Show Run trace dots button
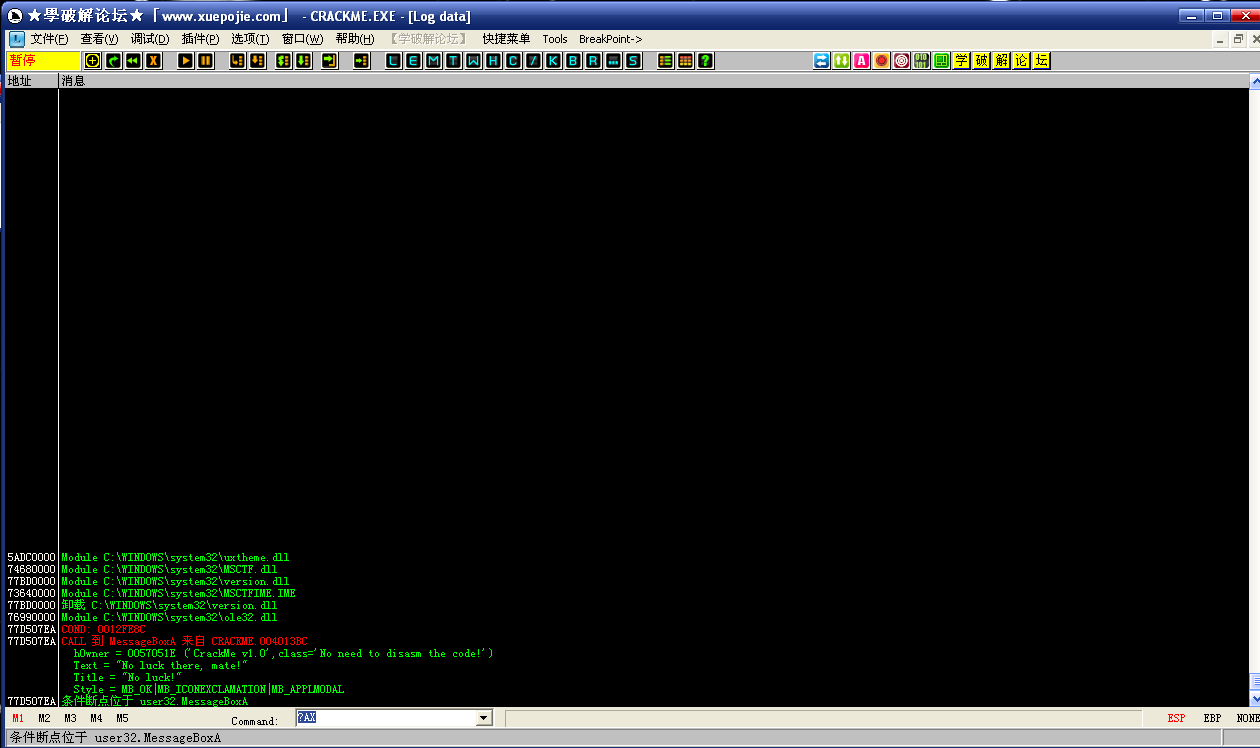This screenshot has width=1260, height=748. pyautogui.click(x=613, y=61)
